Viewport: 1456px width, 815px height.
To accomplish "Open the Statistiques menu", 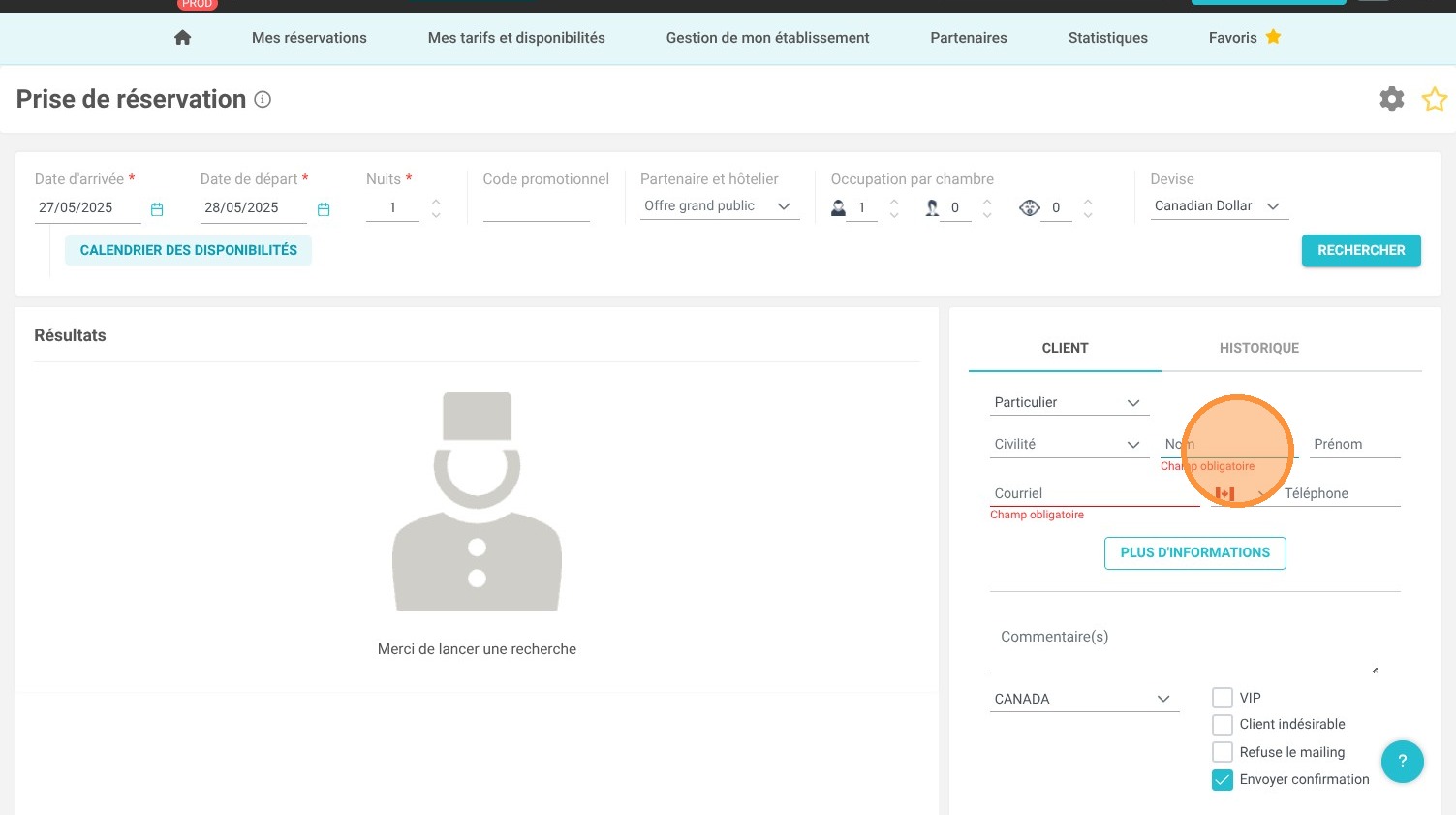I will [x=1108, y=38].
